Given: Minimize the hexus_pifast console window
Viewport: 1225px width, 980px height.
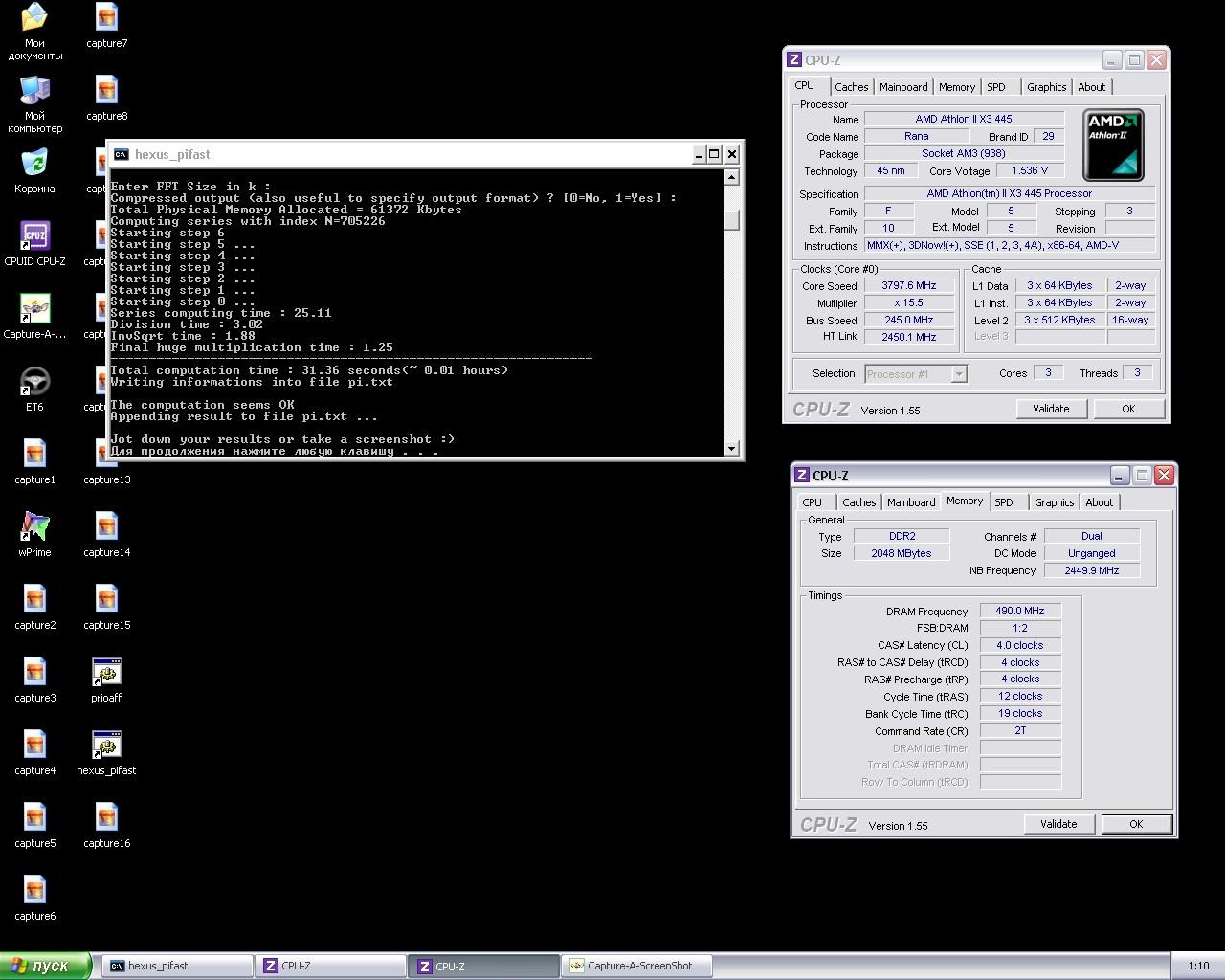Looking at the screenshot, I should [x=698, y=154].
